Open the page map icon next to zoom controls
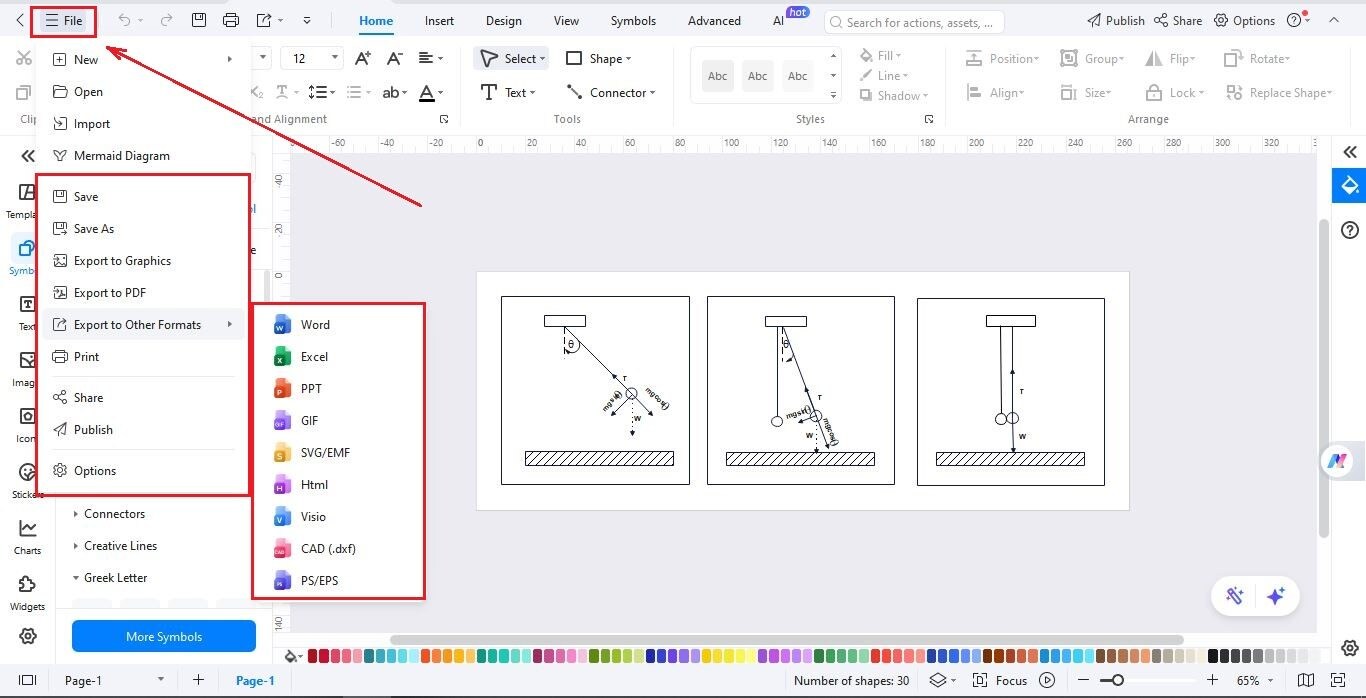 click(x=1306, y=680)
